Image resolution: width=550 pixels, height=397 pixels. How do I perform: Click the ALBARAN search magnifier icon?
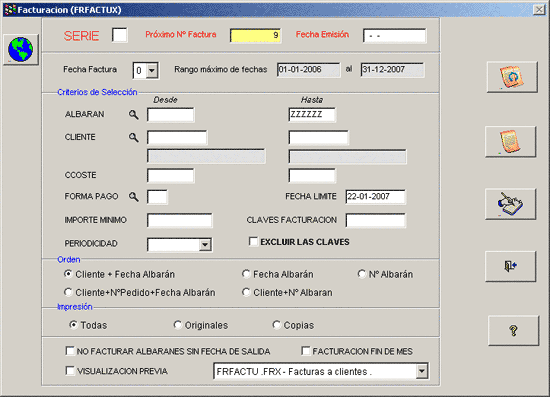(133, 114)
